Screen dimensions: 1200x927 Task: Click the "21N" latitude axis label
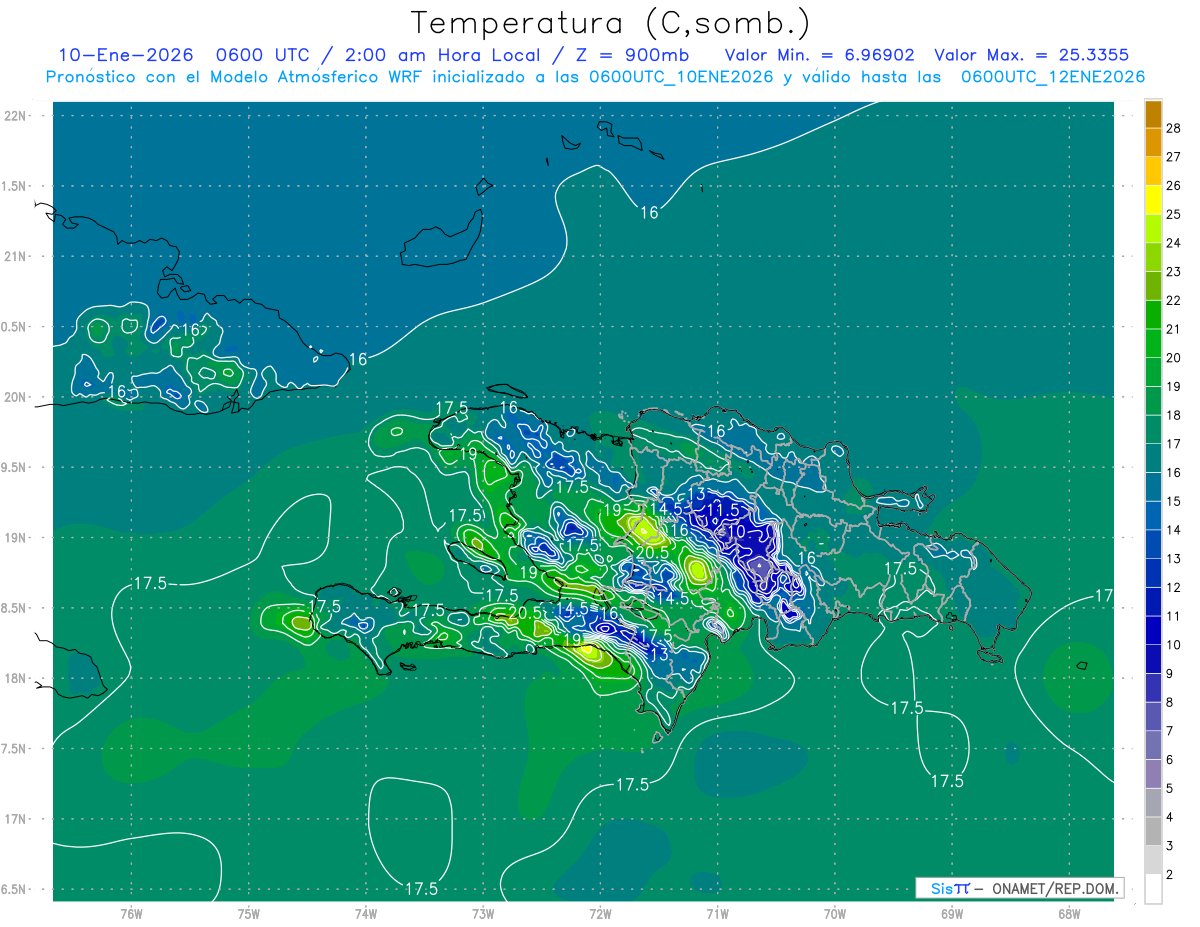(16, 256)
